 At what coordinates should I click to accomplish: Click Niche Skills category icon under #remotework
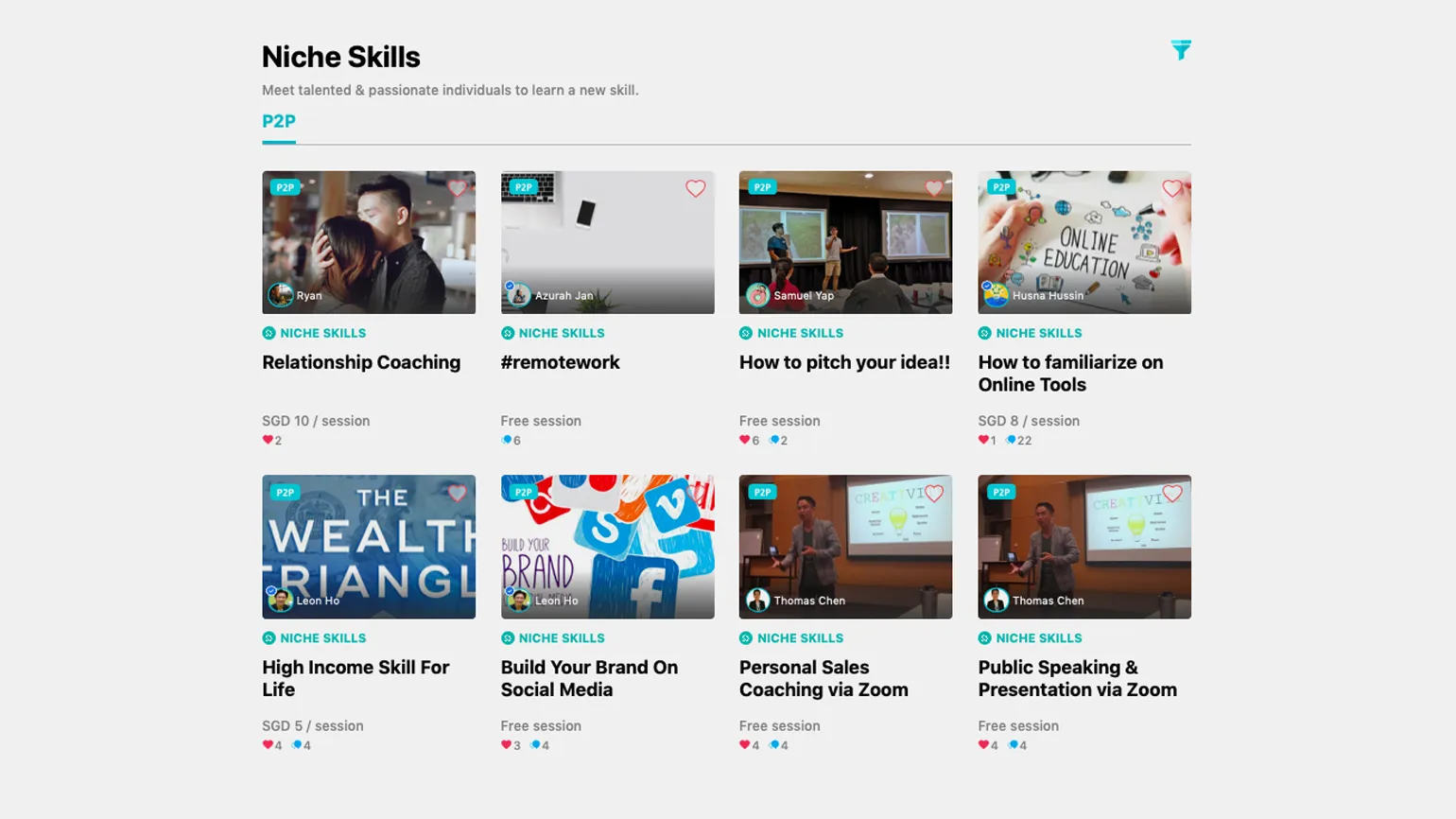[508, 333]
